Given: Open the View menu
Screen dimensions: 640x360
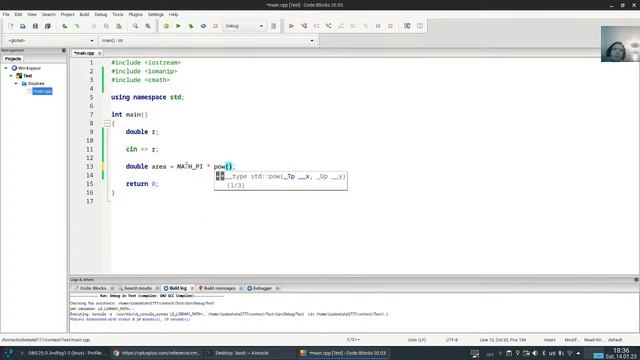Looking at the screenshot, I should pyautogui.click(x=31, y=14).
